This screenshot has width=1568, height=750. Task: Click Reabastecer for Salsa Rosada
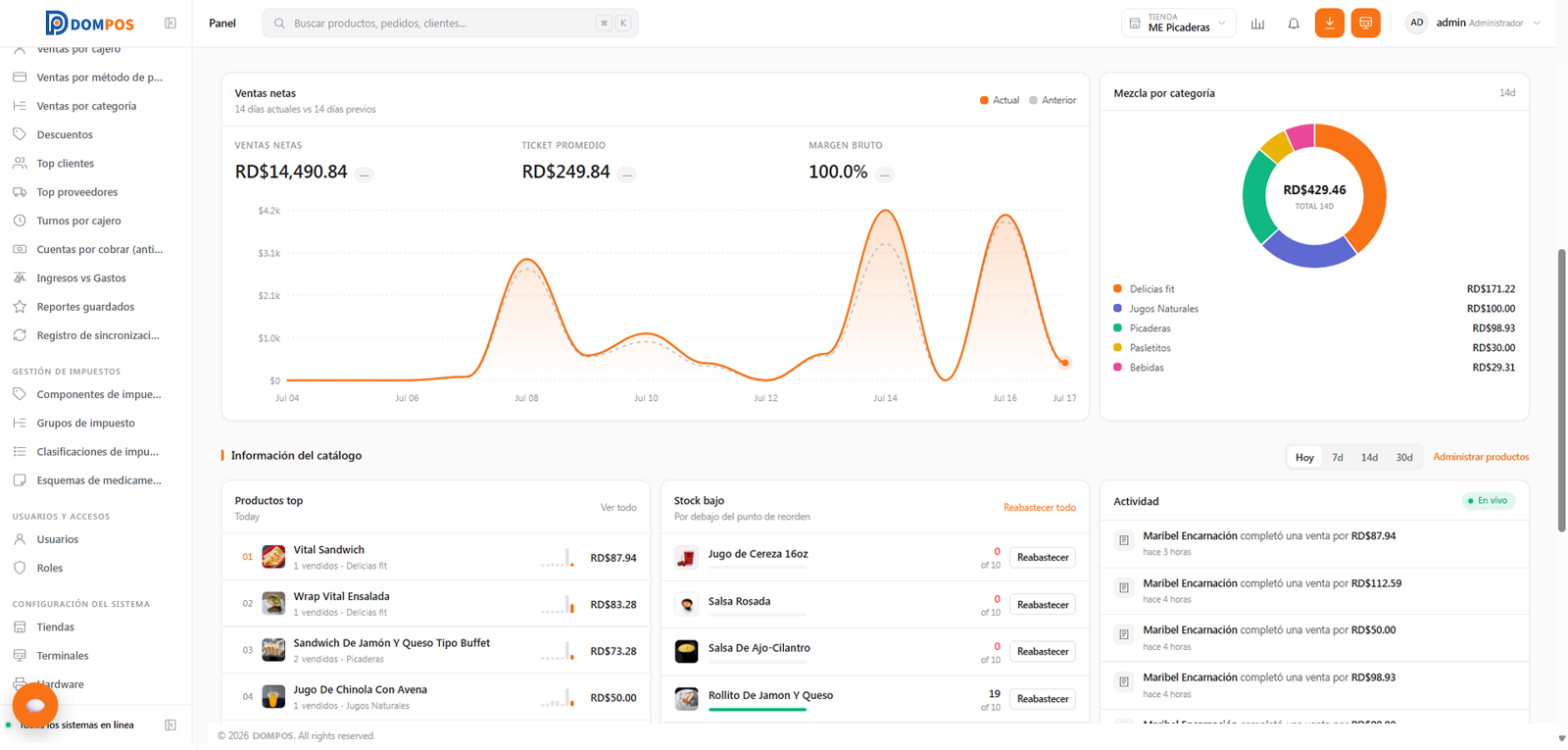pyautogui.click(x=1043, y=605)
